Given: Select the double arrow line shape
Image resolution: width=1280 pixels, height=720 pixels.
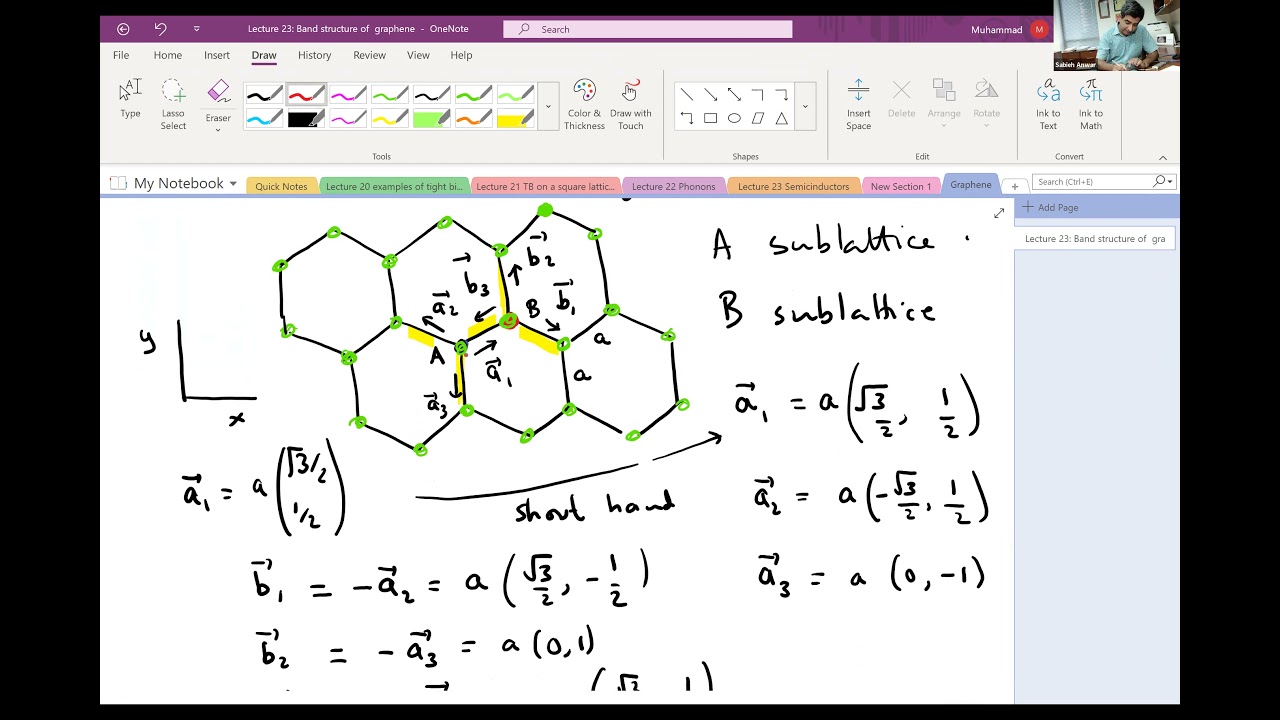Looking at the screenshot, I should (x=734, y=94).
